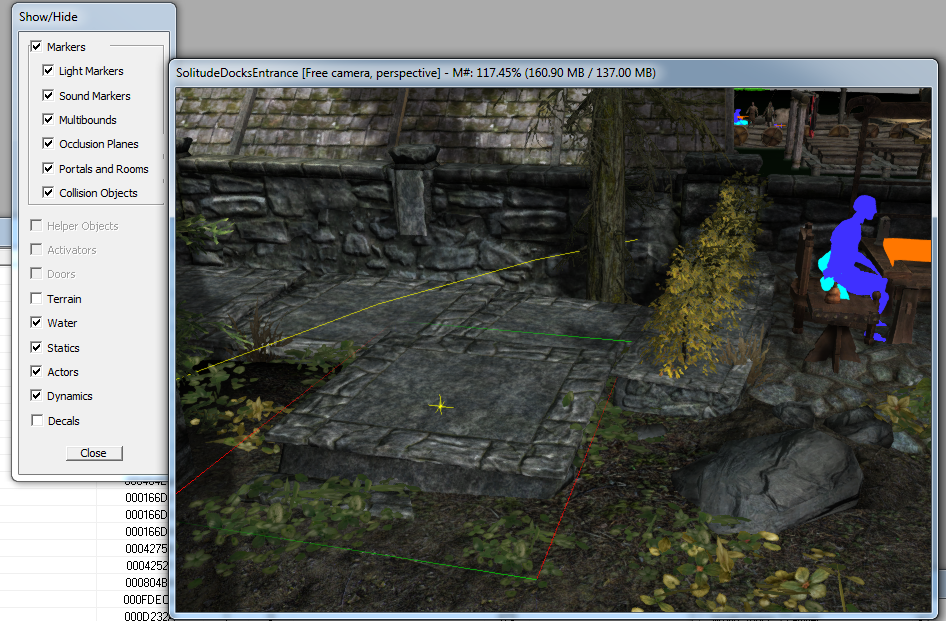Toggle Collision Objects checkbox

point(48,193)
